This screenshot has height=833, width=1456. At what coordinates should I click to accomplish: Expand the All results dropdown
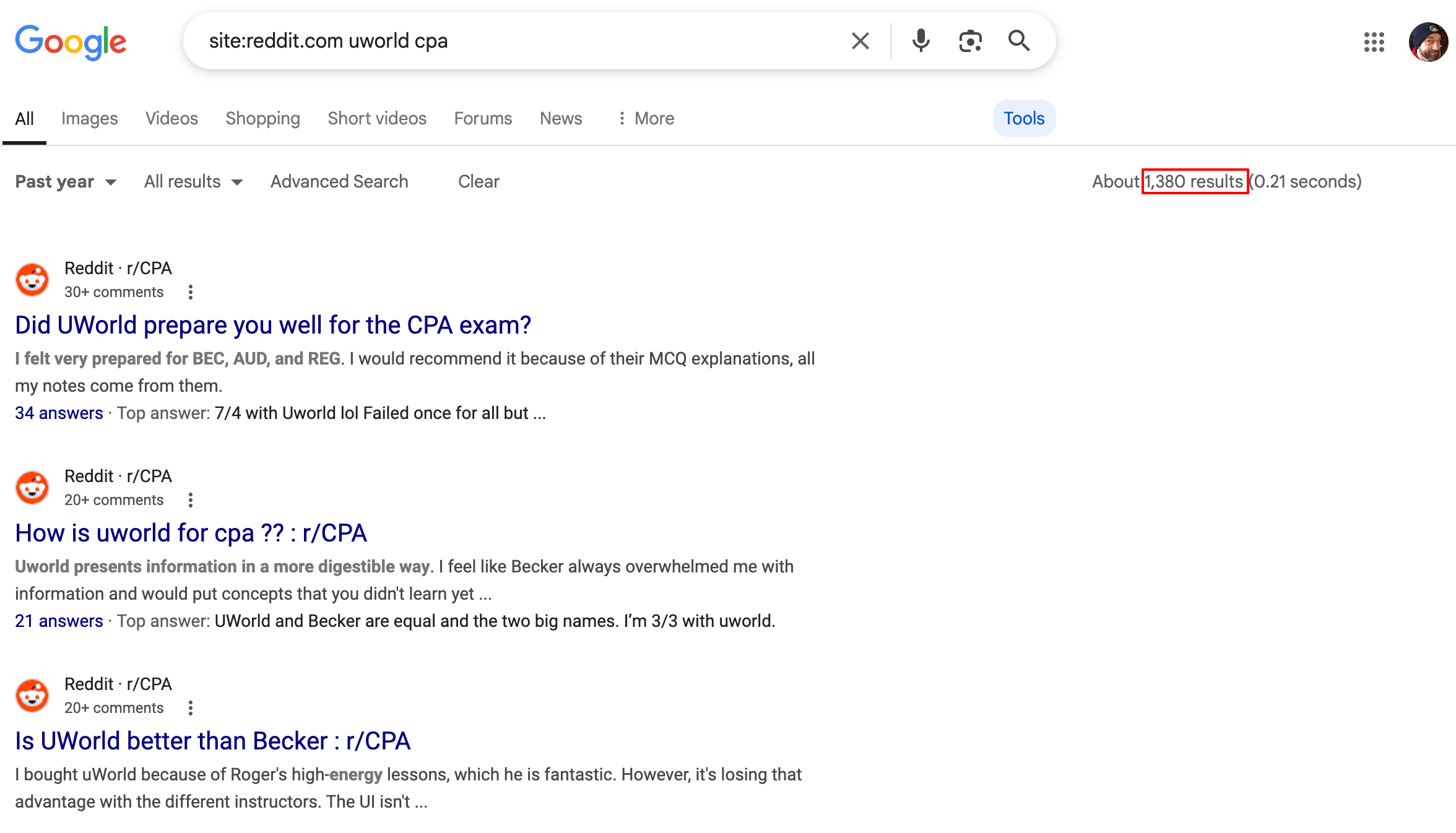pyautogui.click(x=193, y=181)
